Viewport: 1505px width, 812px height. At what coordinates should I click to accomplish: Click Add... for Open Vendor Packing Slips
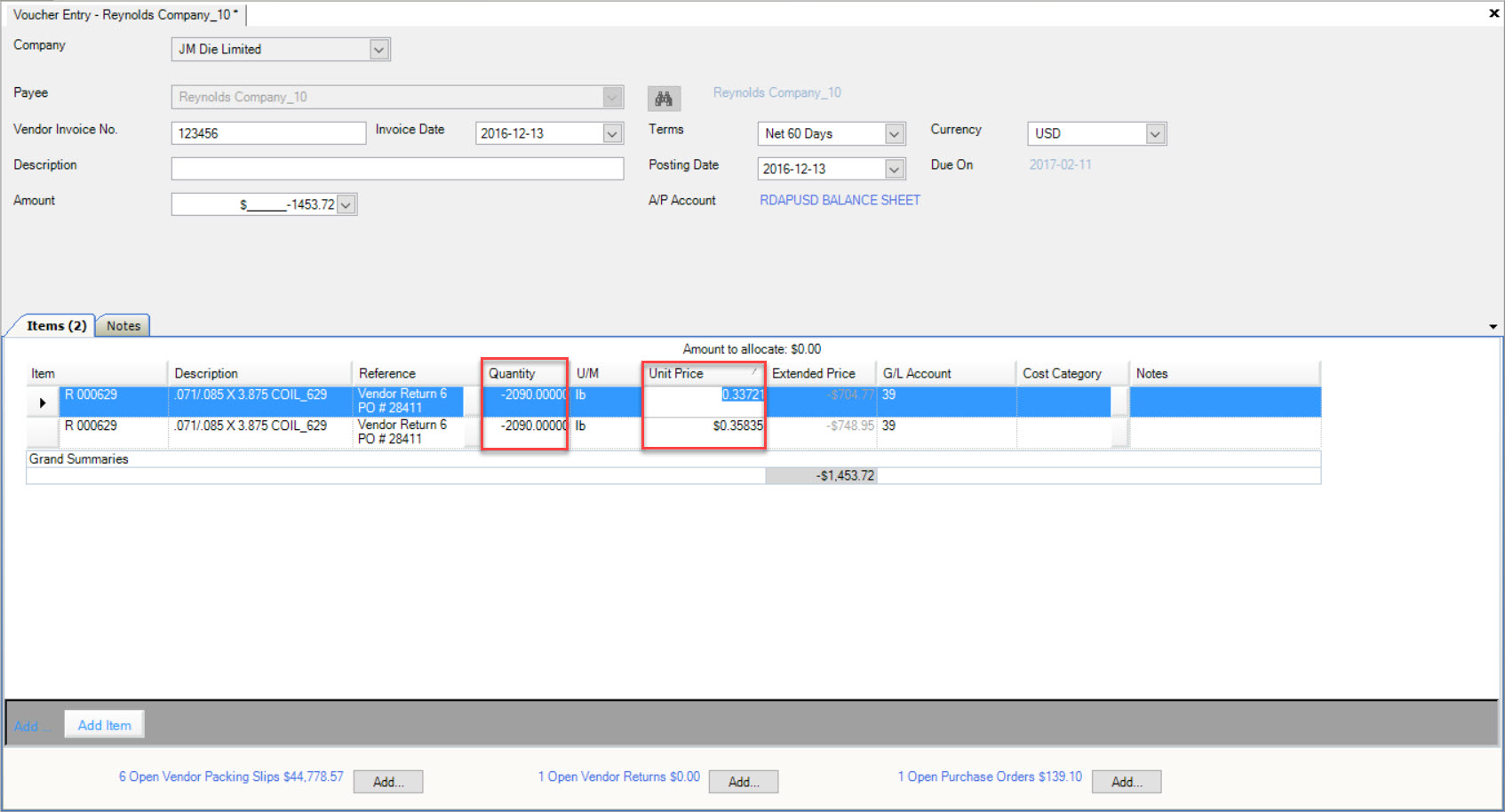tap(388, 782)
